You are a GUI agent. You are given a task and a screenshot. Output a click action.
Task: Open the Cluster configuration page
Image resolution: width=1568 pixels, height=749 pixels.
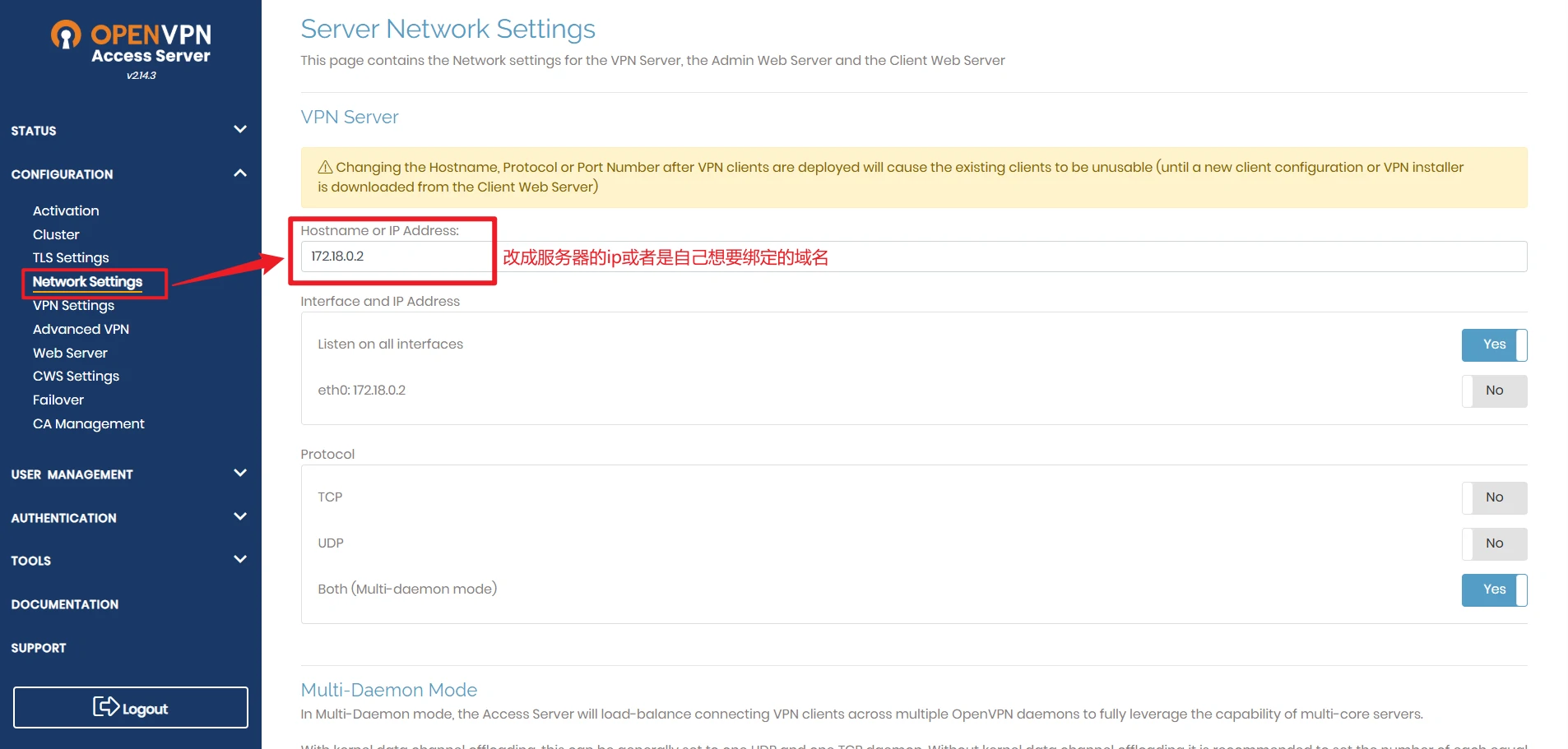click(x=56, y=235)
